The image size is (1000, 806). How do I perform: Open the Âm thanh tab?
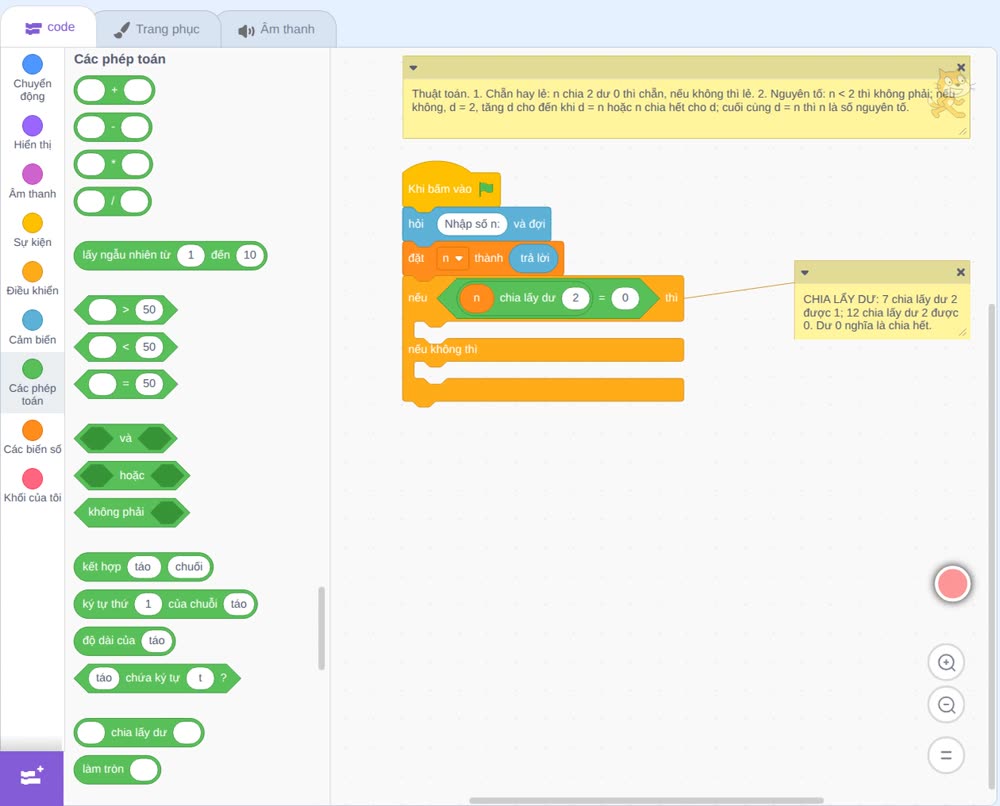(277, 29)
